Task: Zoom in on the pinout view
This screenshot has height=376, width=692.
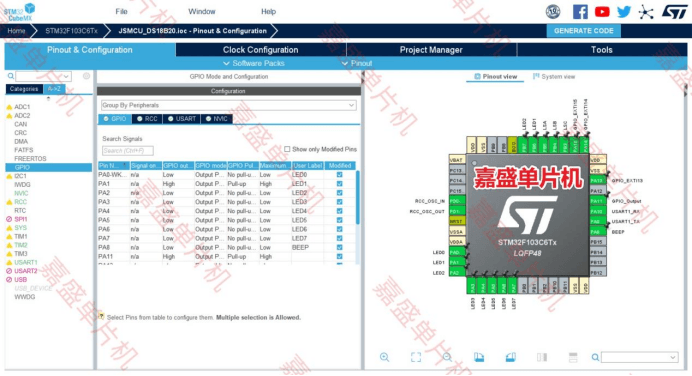Action: (384, 357)
